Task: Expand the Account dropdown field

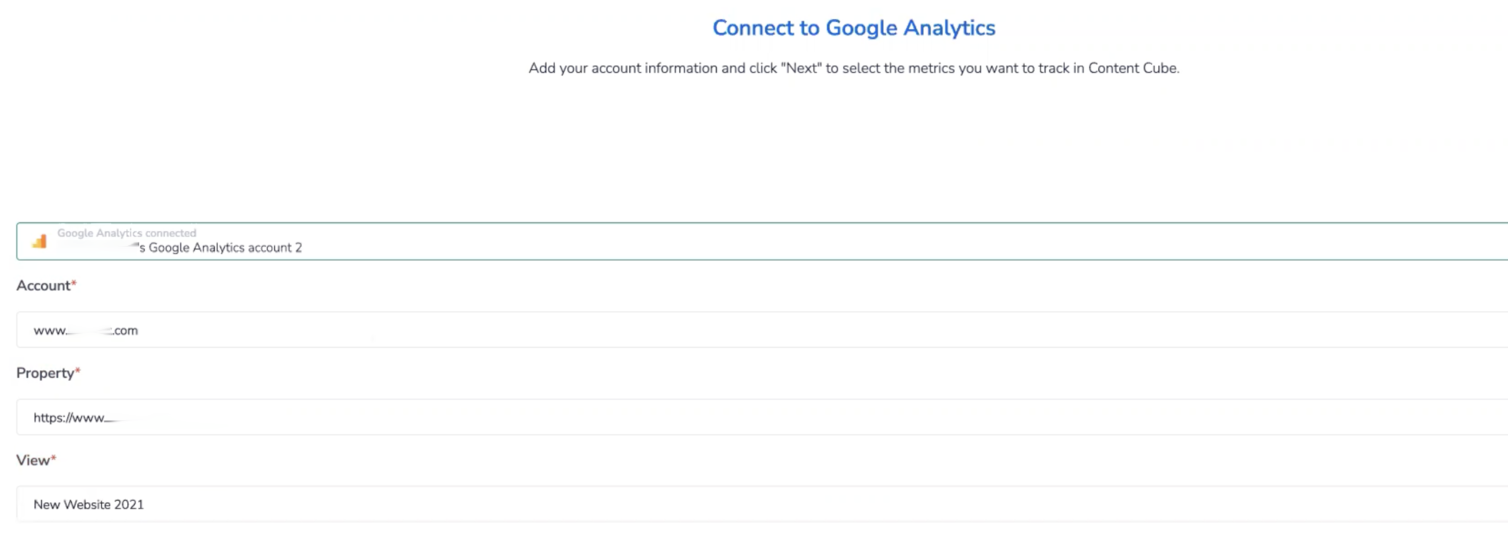Action: (x=760, y=330)
